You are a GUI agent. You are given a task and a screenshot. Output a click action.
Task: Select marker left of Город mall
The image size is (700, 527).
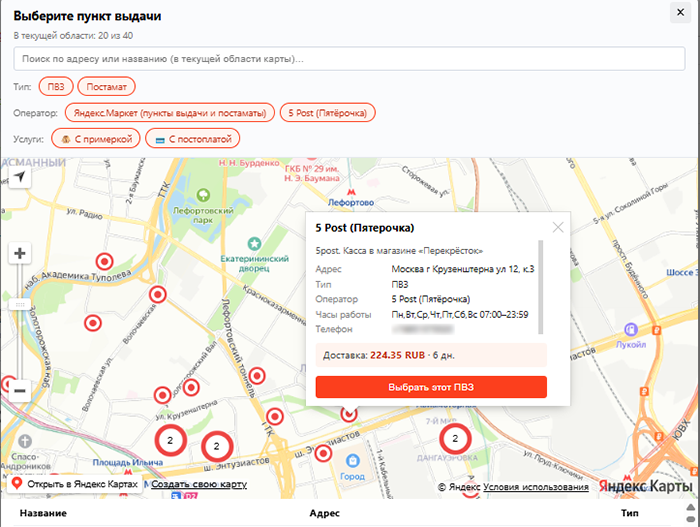pyautogui.click(x=323, y=454)
